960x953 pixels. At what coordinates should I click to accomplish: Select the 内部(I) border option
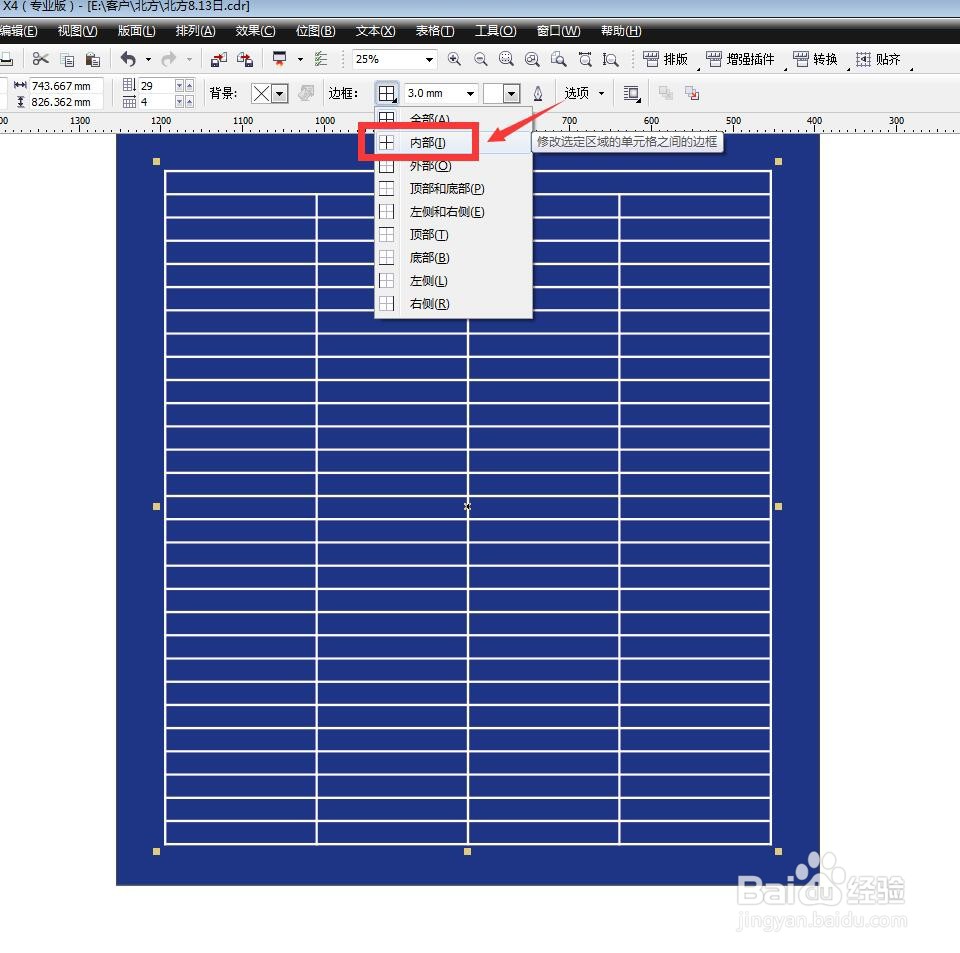click(x=453, y=143)
